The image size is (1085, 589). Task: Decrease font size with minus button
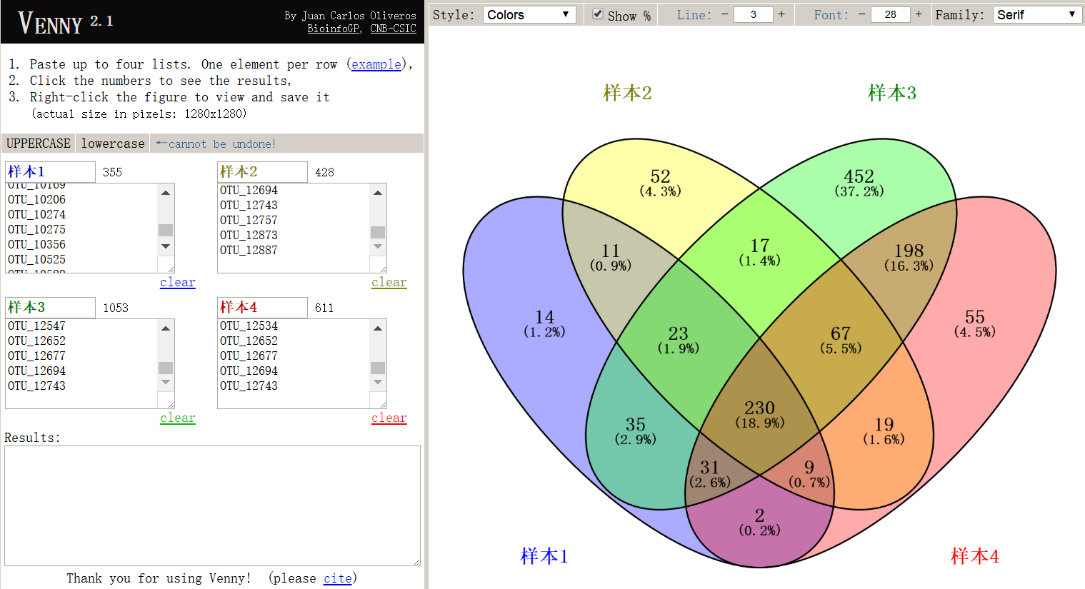pos(861,14)
